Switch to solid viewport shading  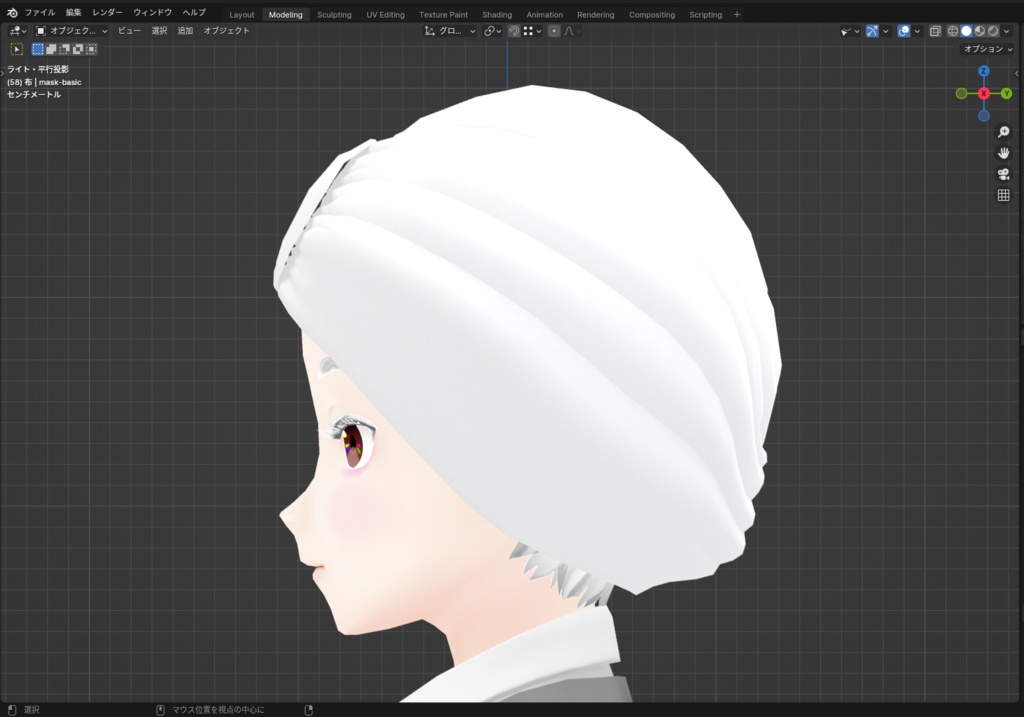pos(966,31)
